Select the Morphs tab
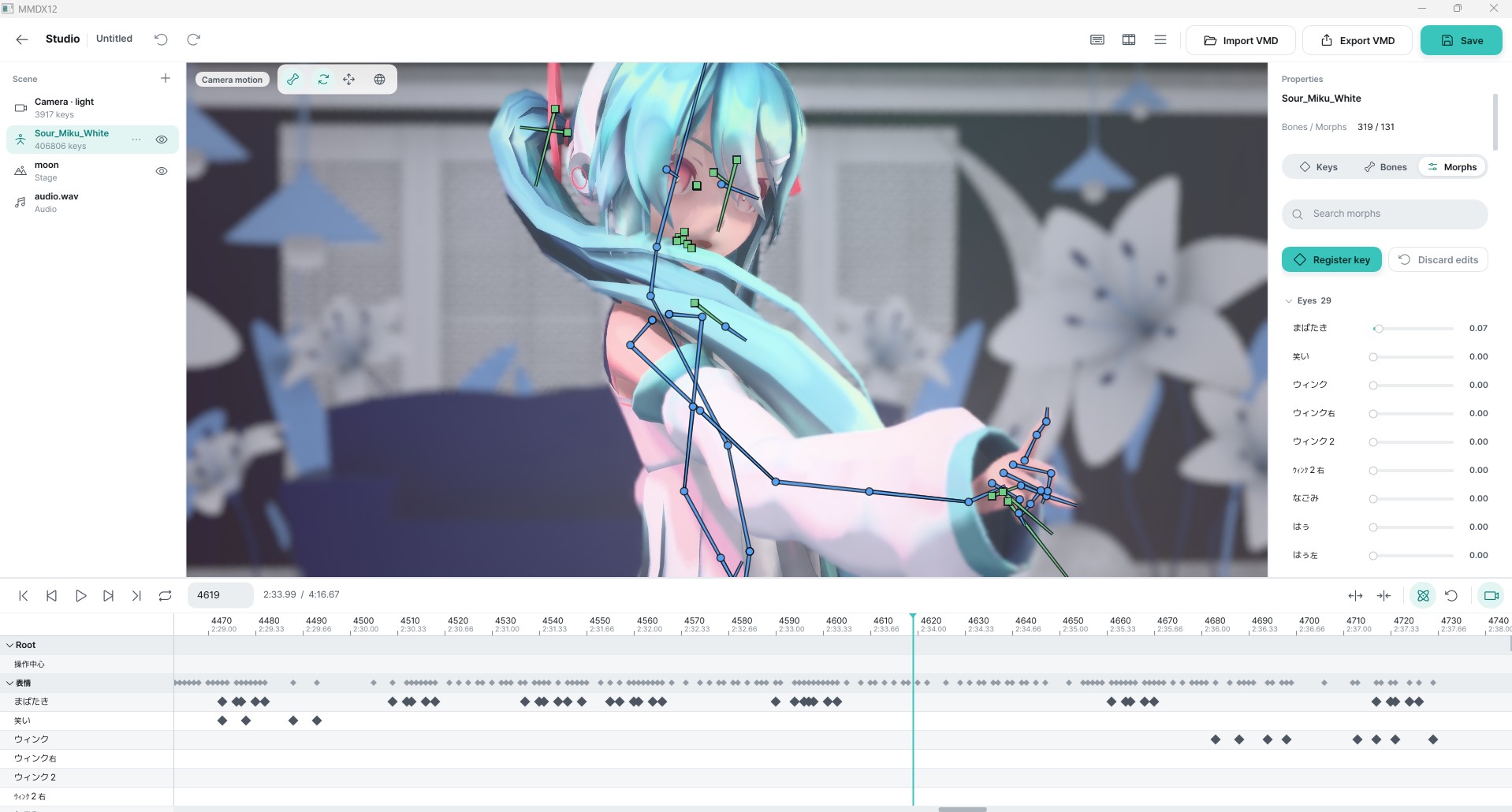The width and height of the screenshot is (1512, 812). point(1452,167)
